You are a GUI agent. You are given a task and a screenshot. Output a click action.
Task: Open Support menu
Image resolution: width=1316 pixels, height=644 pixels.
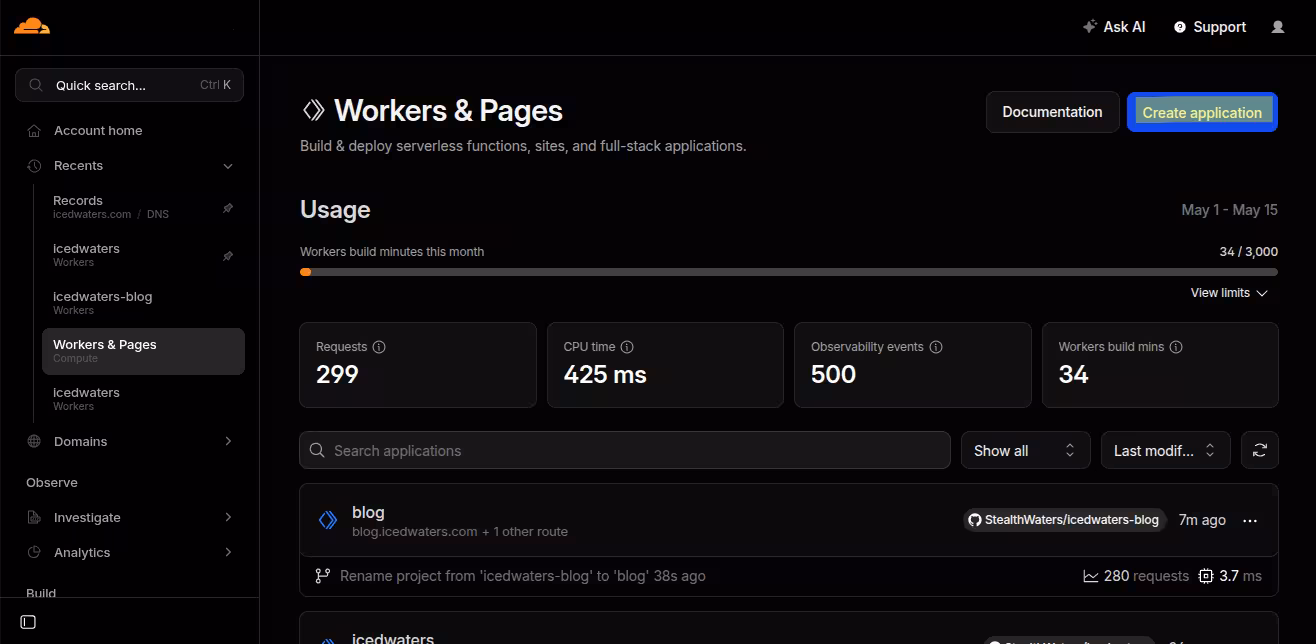(1210, 27)
